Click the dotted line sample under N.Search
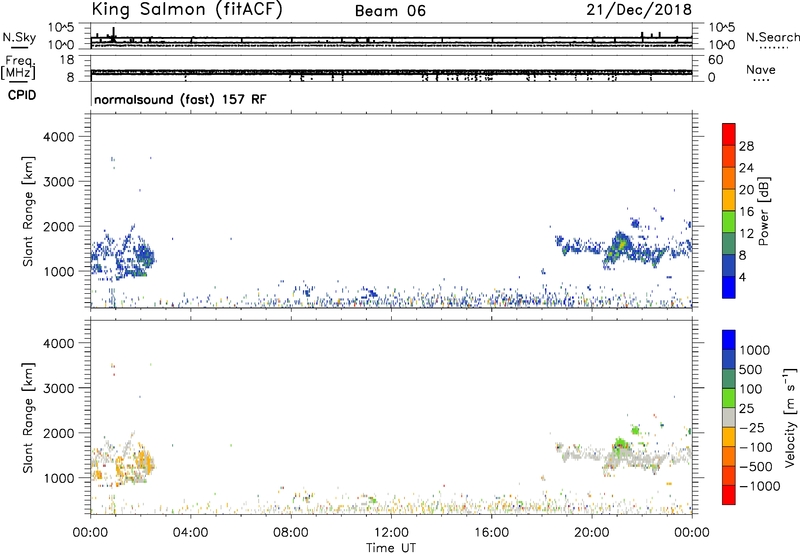The image size is (800, 554). 774,48
